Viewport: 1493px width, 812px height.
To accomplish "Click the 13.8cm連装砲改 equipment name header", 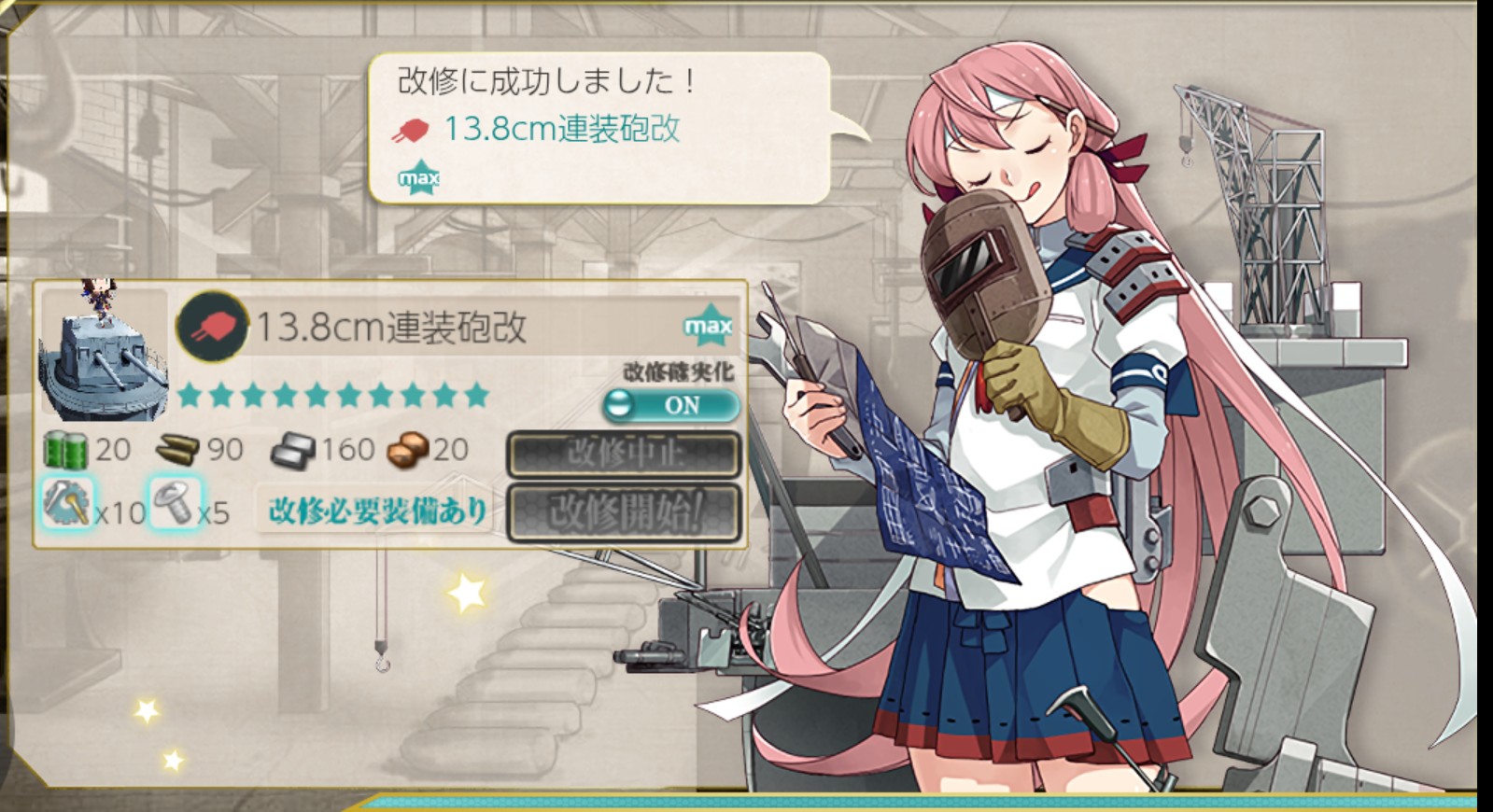I will click(x=391, y=328).
